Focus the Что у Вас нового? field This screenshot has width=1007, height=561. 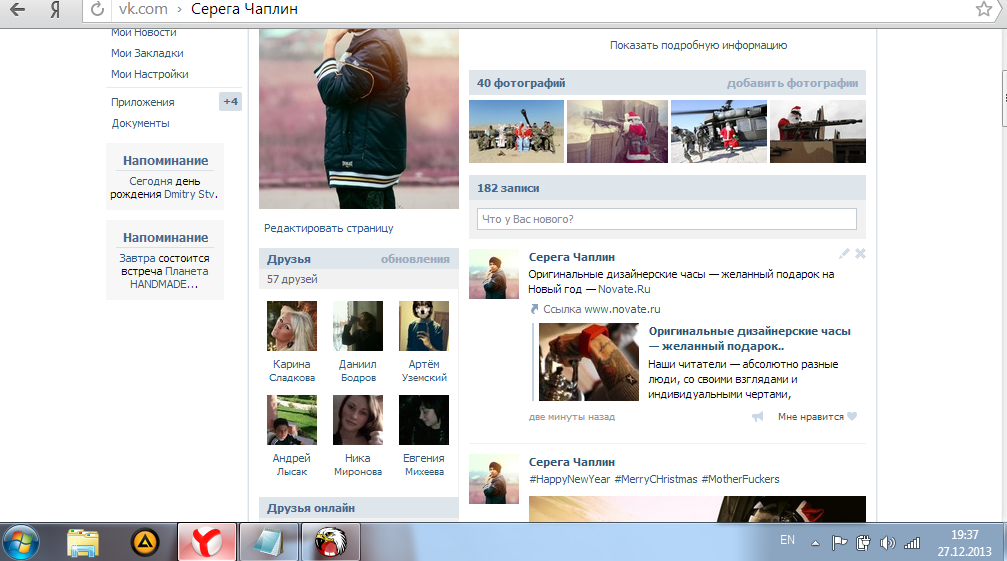(667, 219)
